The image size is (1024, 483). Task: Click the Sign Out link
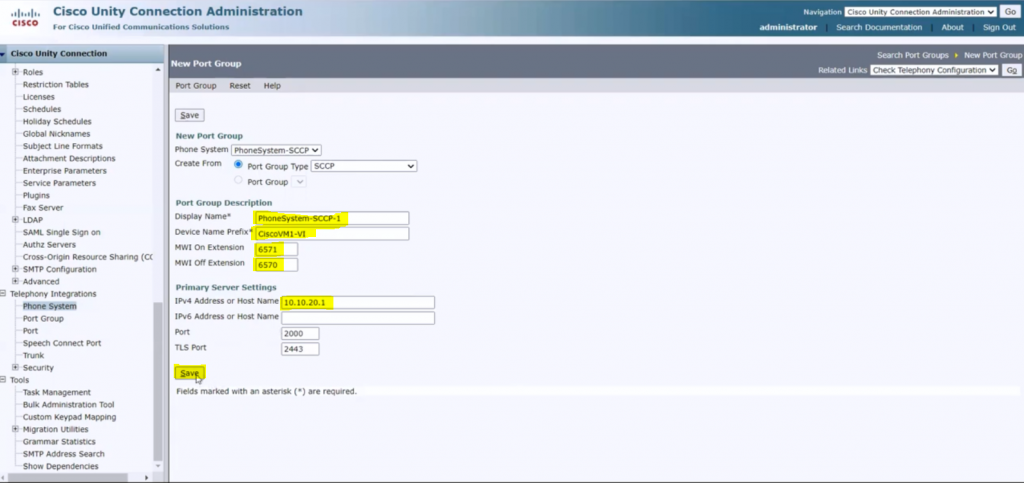999,27
